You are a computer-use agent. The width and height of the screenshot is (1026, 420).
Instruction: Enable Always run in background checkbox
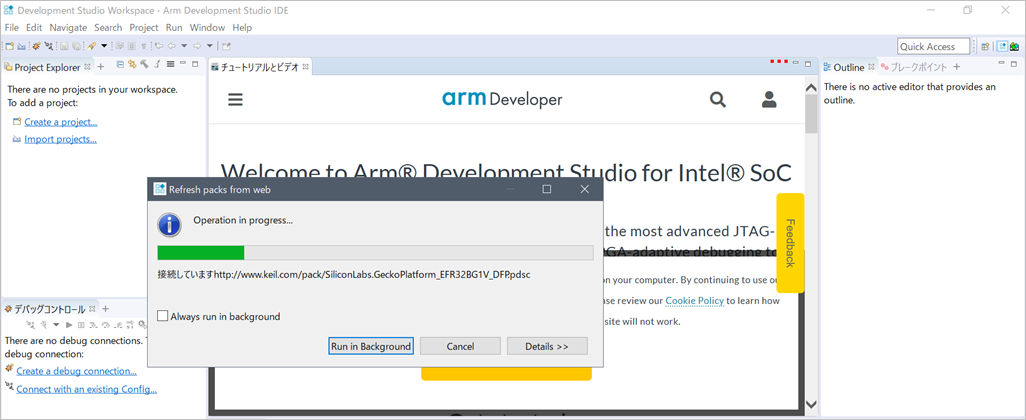(x=163, y=317)
